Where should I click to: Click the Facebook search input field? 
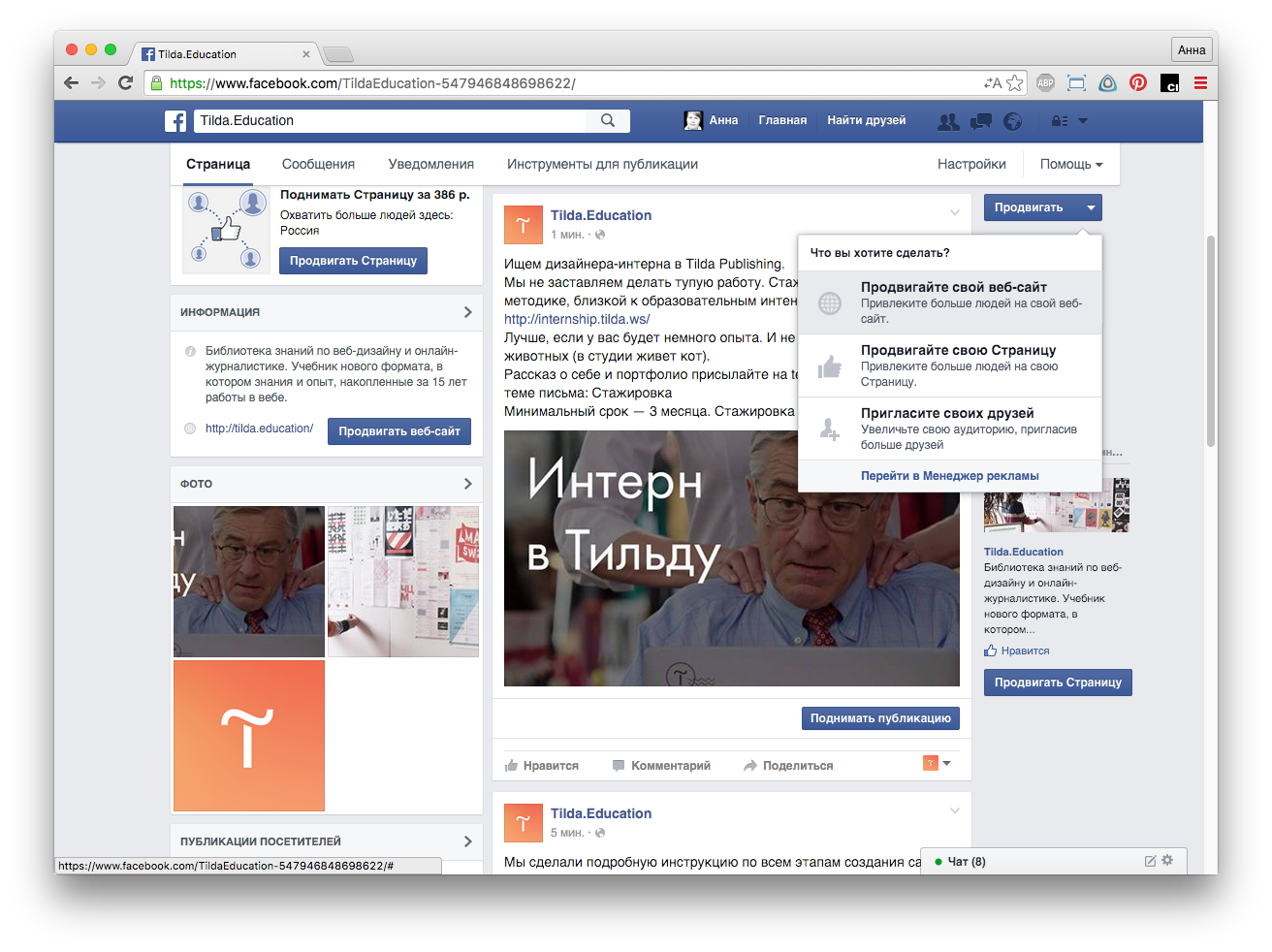click(x=388, y=121)
